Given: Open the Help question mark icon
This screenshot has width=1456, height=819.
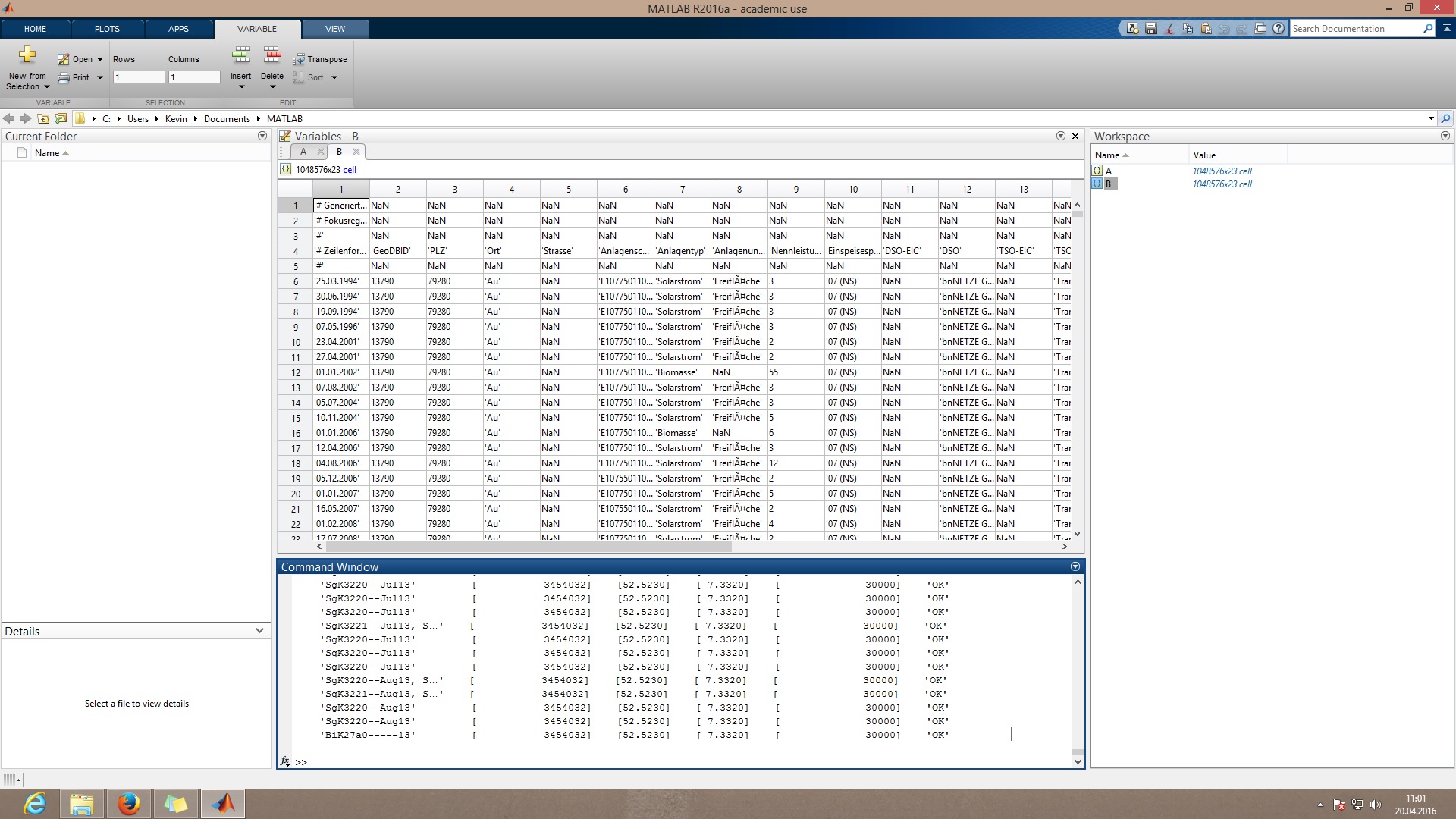Looking at the screenshot, I should pos(1279,29).
